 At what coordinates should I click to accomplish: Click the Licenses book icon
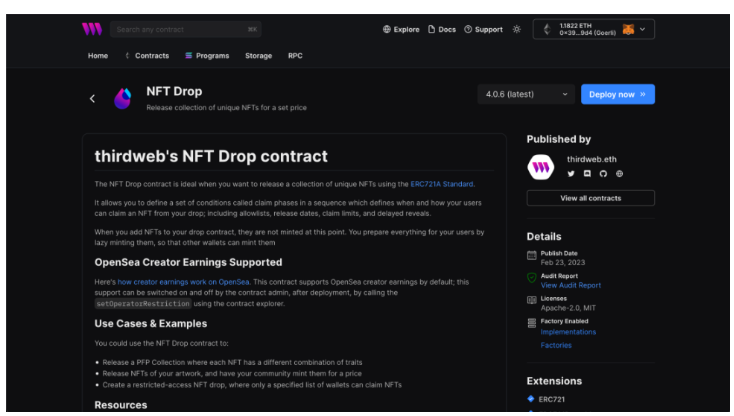[532, 300]
